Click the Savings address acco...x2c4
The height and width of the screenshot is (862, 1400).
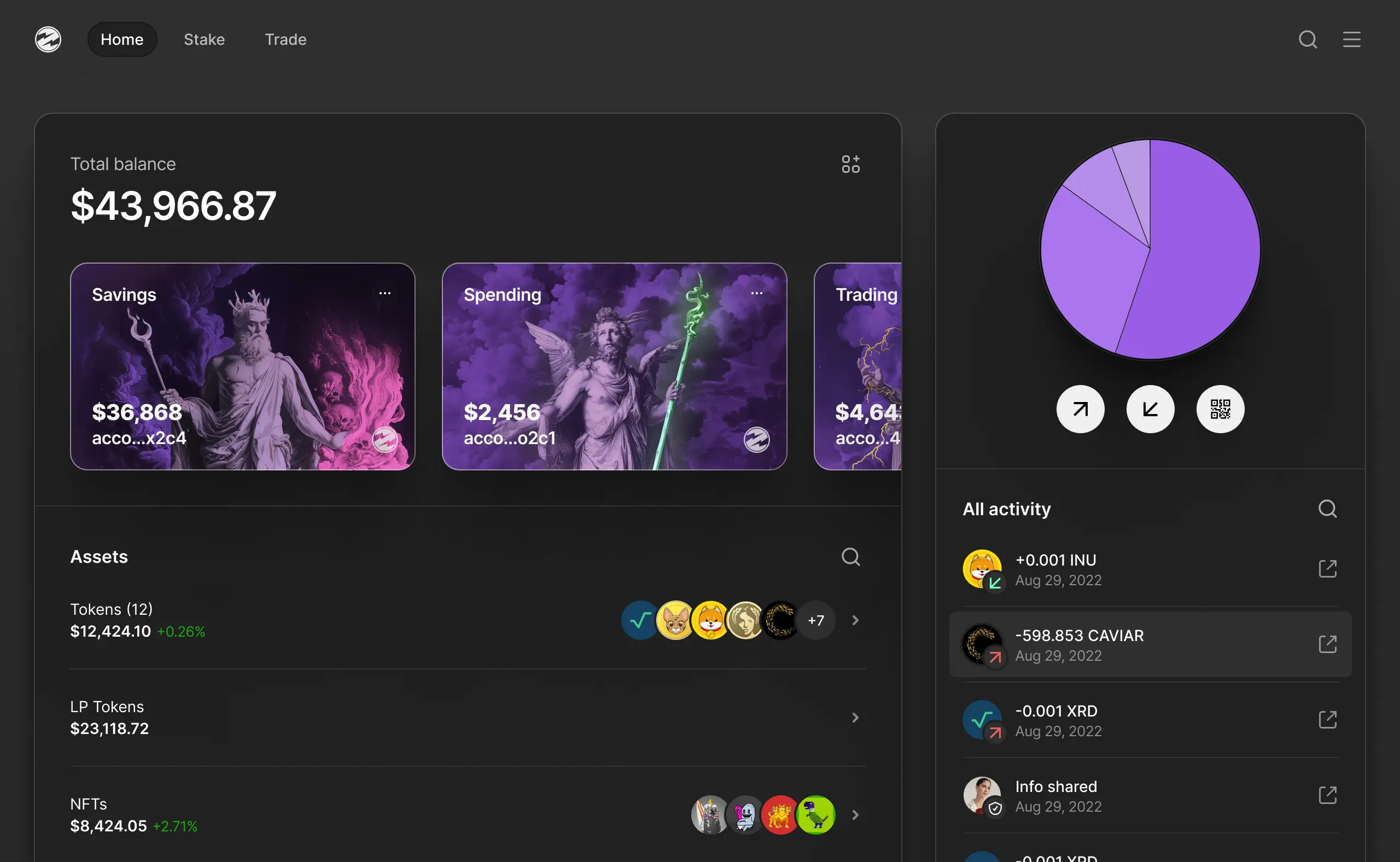tap(139, 438)
